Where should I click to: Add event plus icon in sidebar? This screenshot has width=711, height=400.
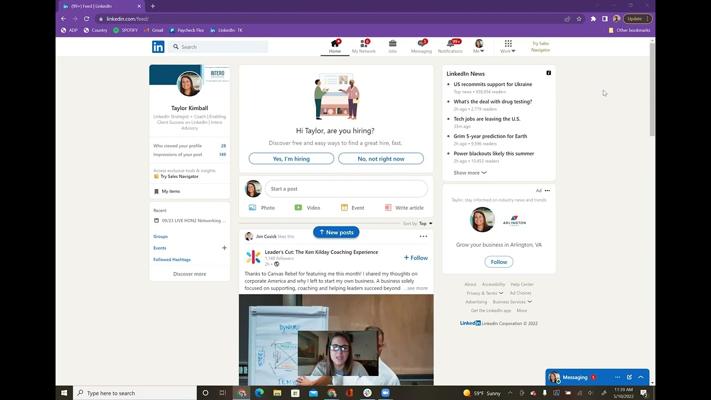224,248
